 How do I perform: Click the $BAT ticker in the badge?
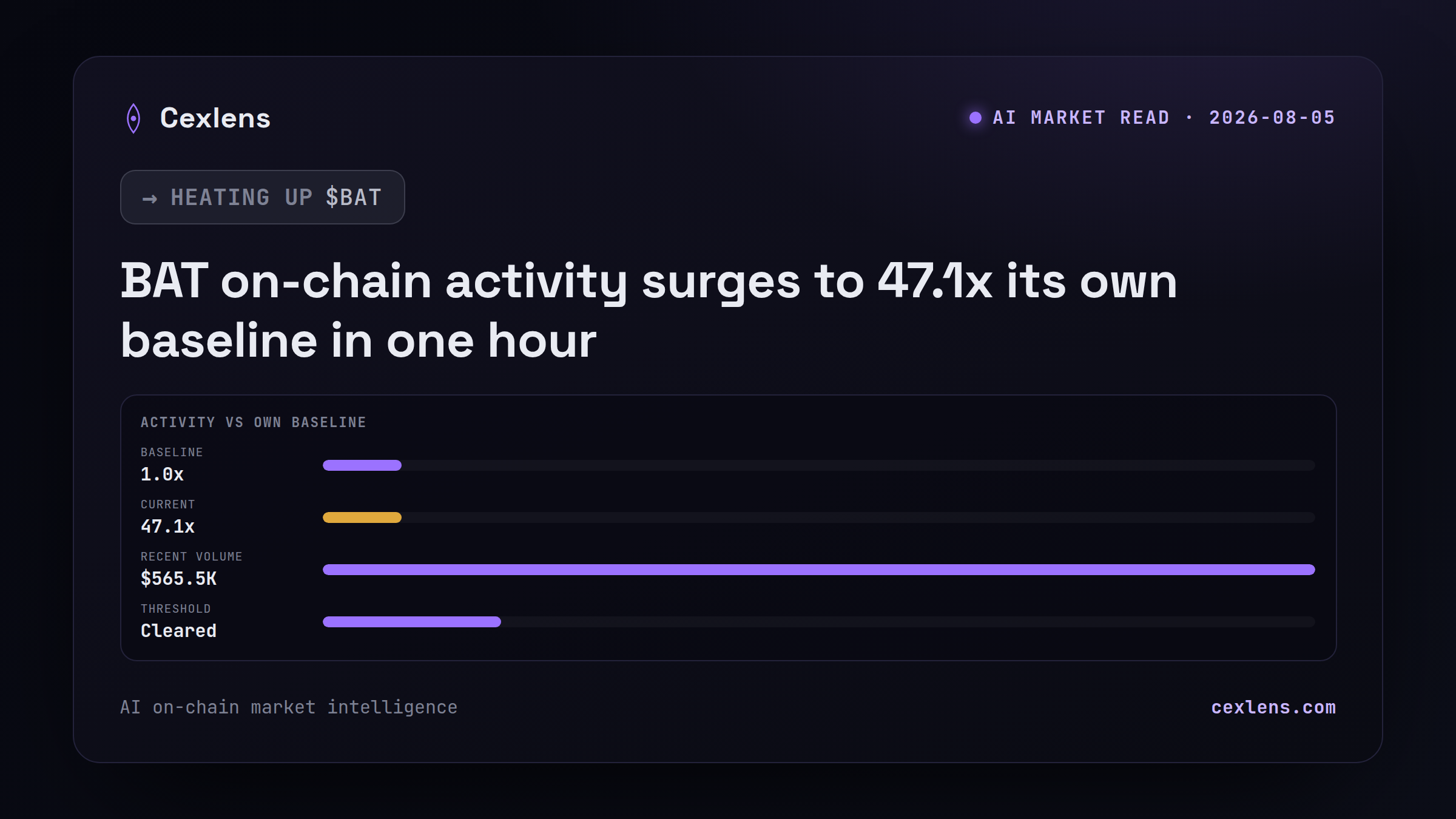click(x=354, y=198)
